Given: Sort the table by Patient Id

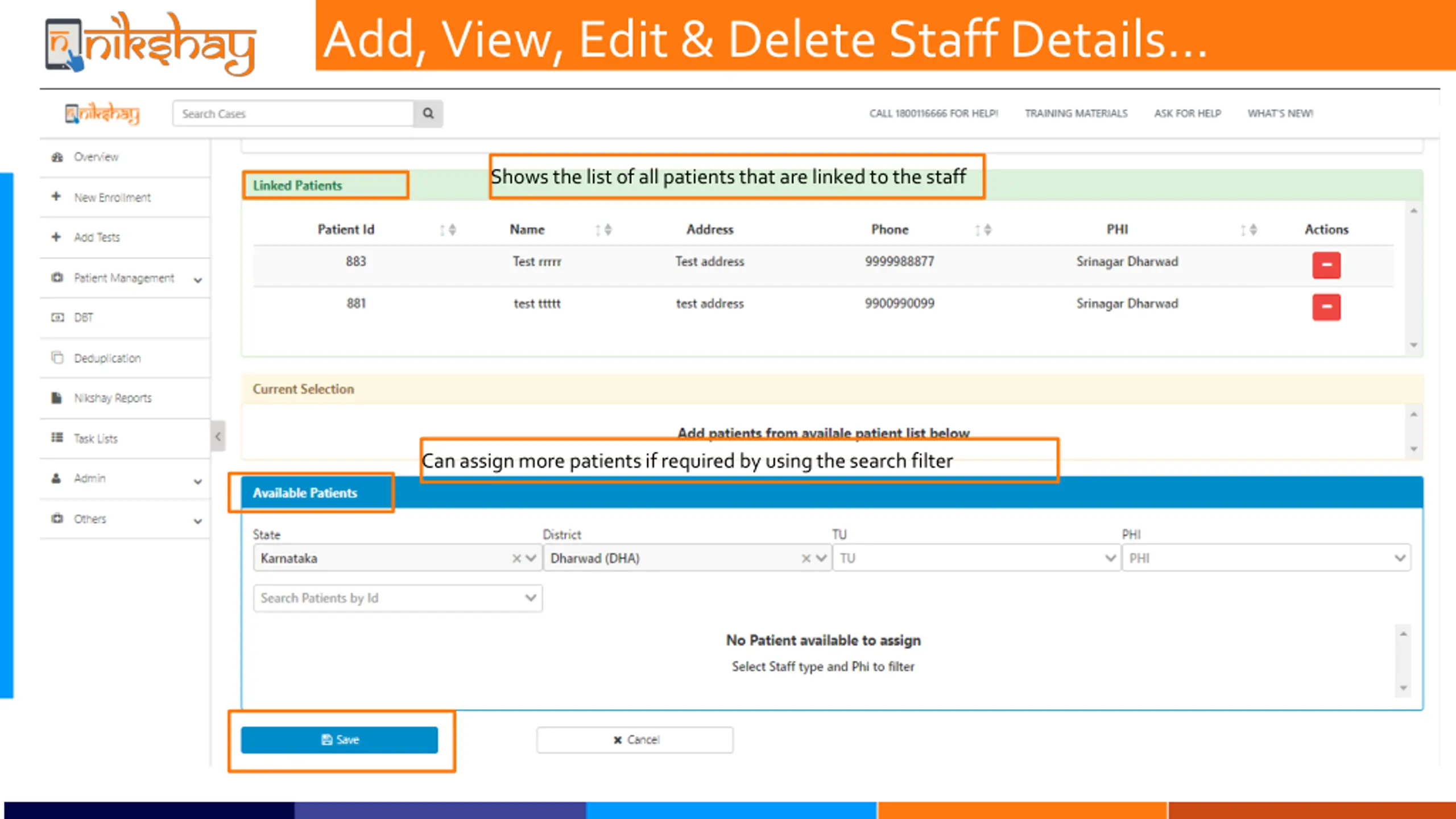Looking at the screenshot, I should (448, 230).
